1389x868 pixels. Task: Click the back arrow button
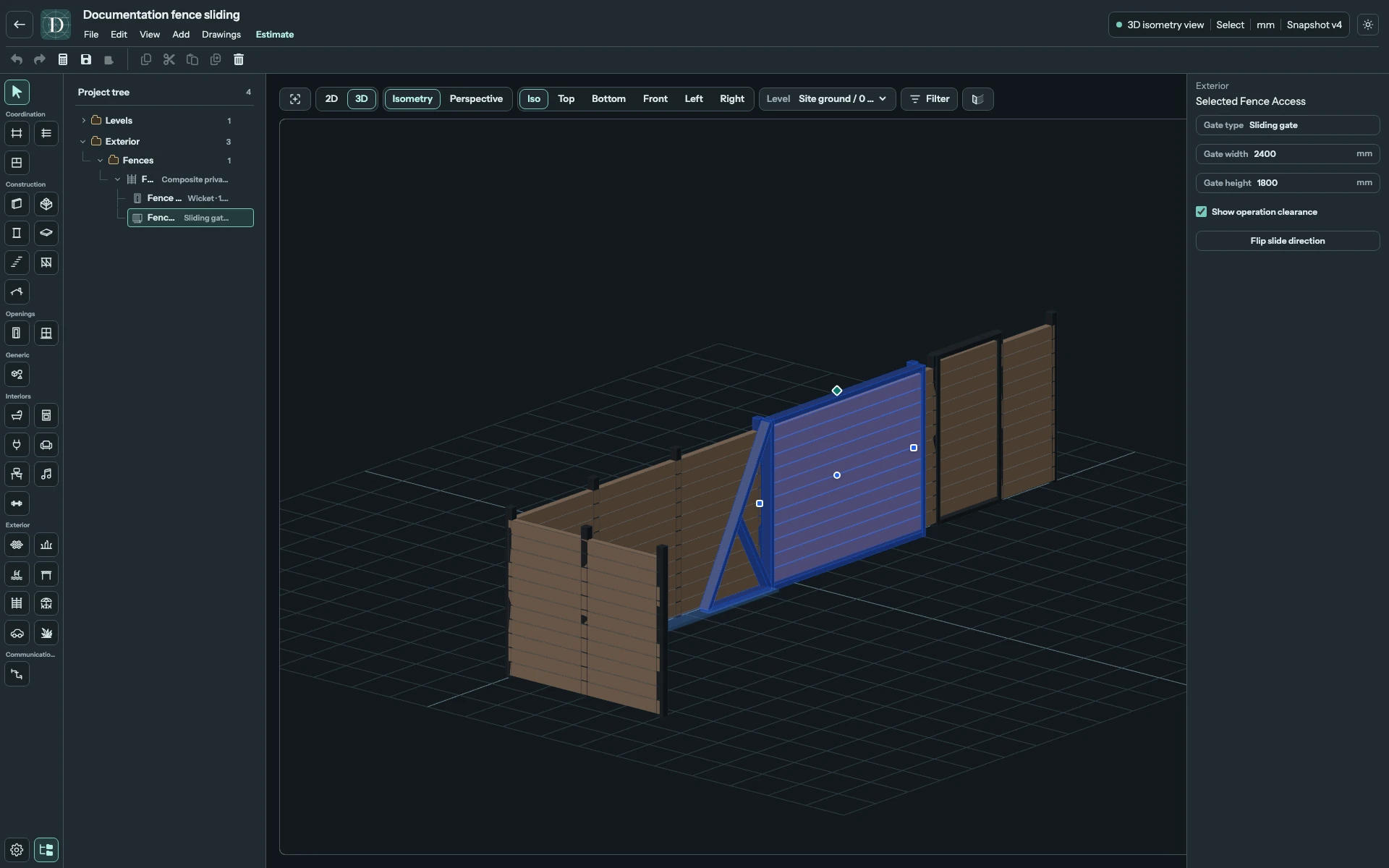(x=20, y=25)
